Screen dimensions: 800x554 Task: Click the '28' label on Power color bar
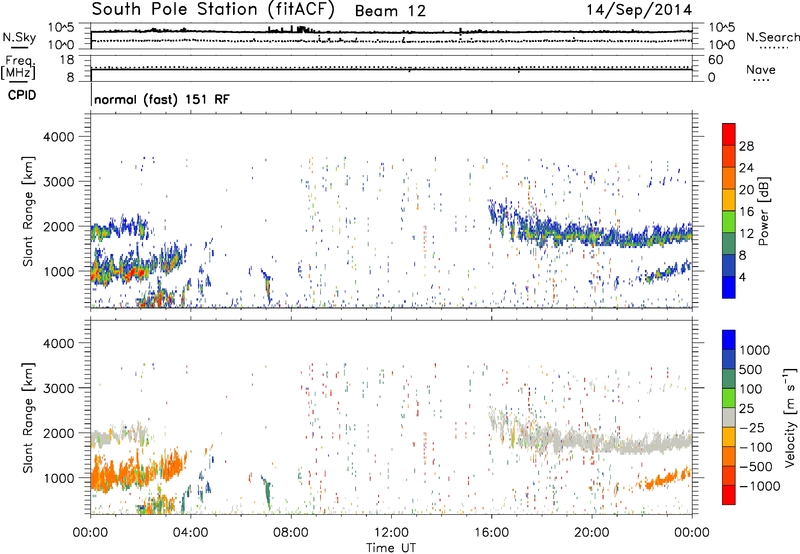[746, 146]
